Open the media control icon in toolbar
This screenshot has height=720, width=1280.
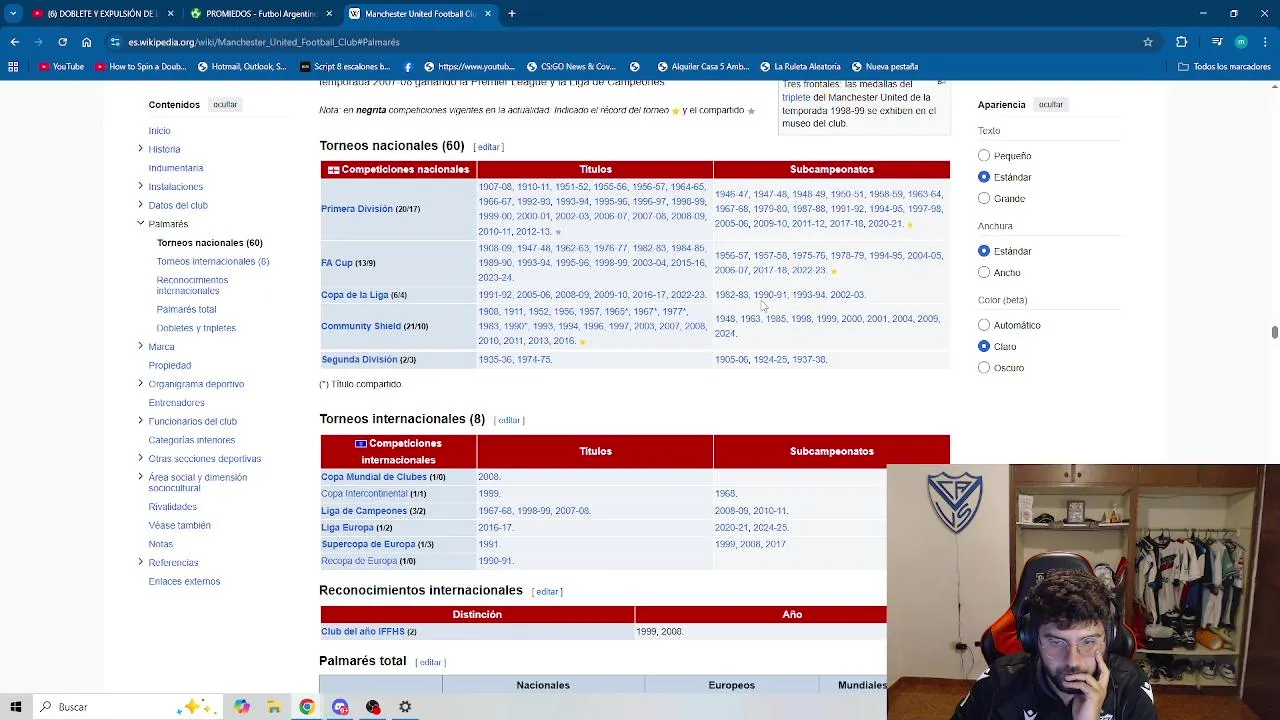click(1217, 42)
